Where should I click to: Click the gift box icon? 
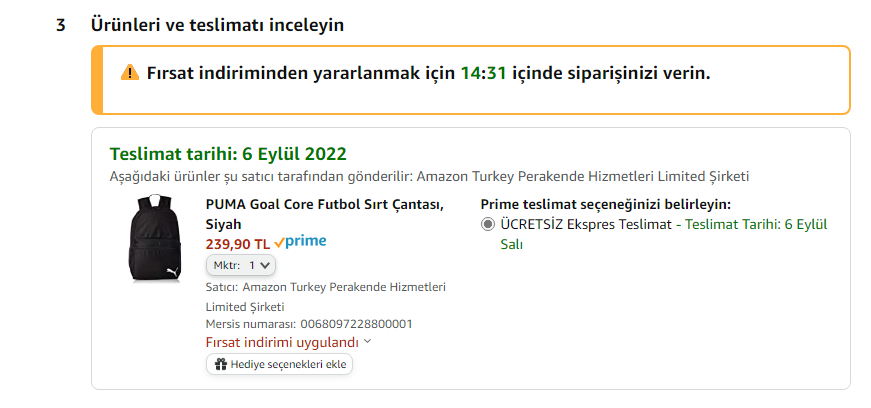pyautogui.click(x=219, y=364)
